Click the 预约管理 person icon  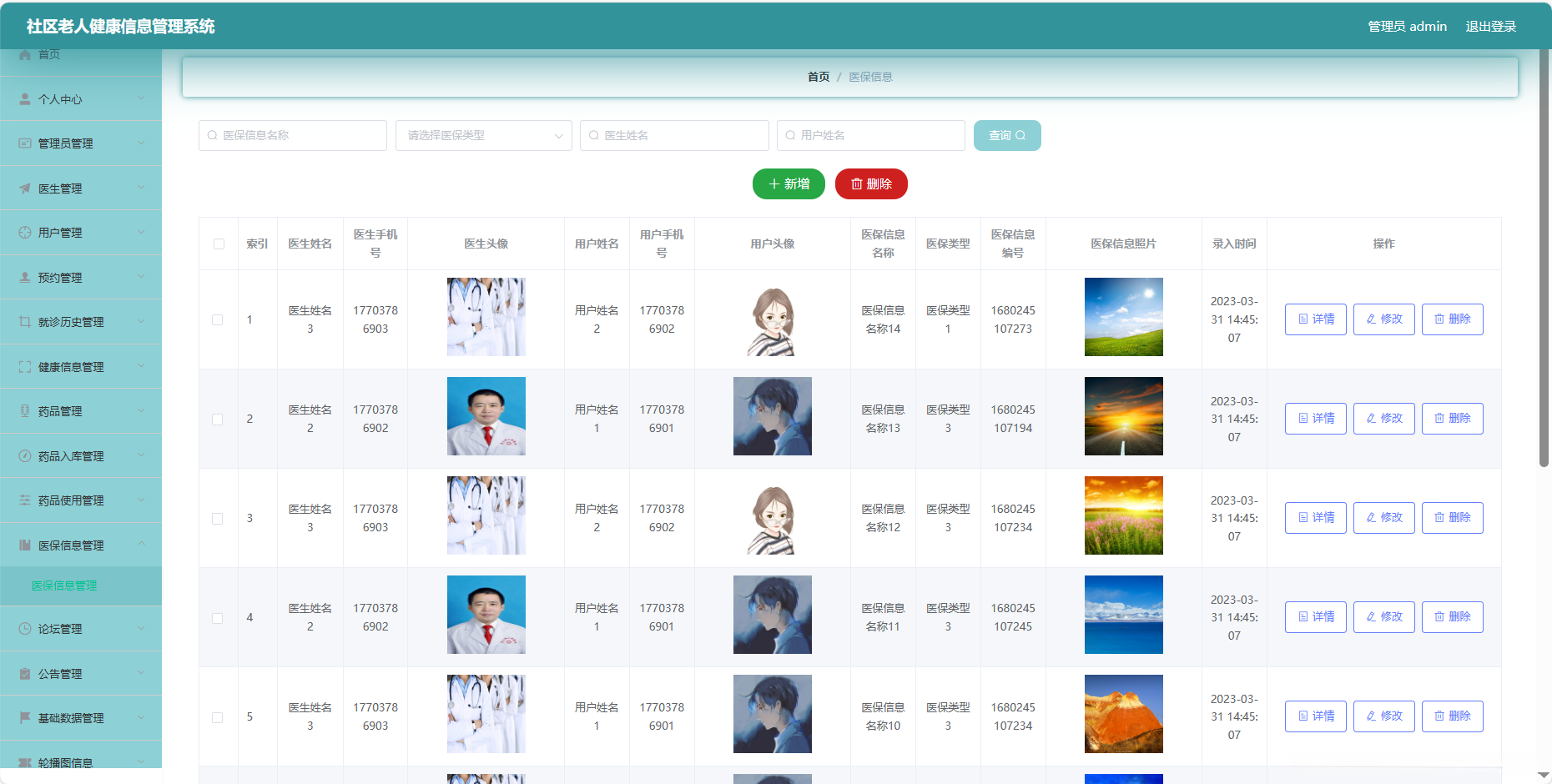click(24, 277)
